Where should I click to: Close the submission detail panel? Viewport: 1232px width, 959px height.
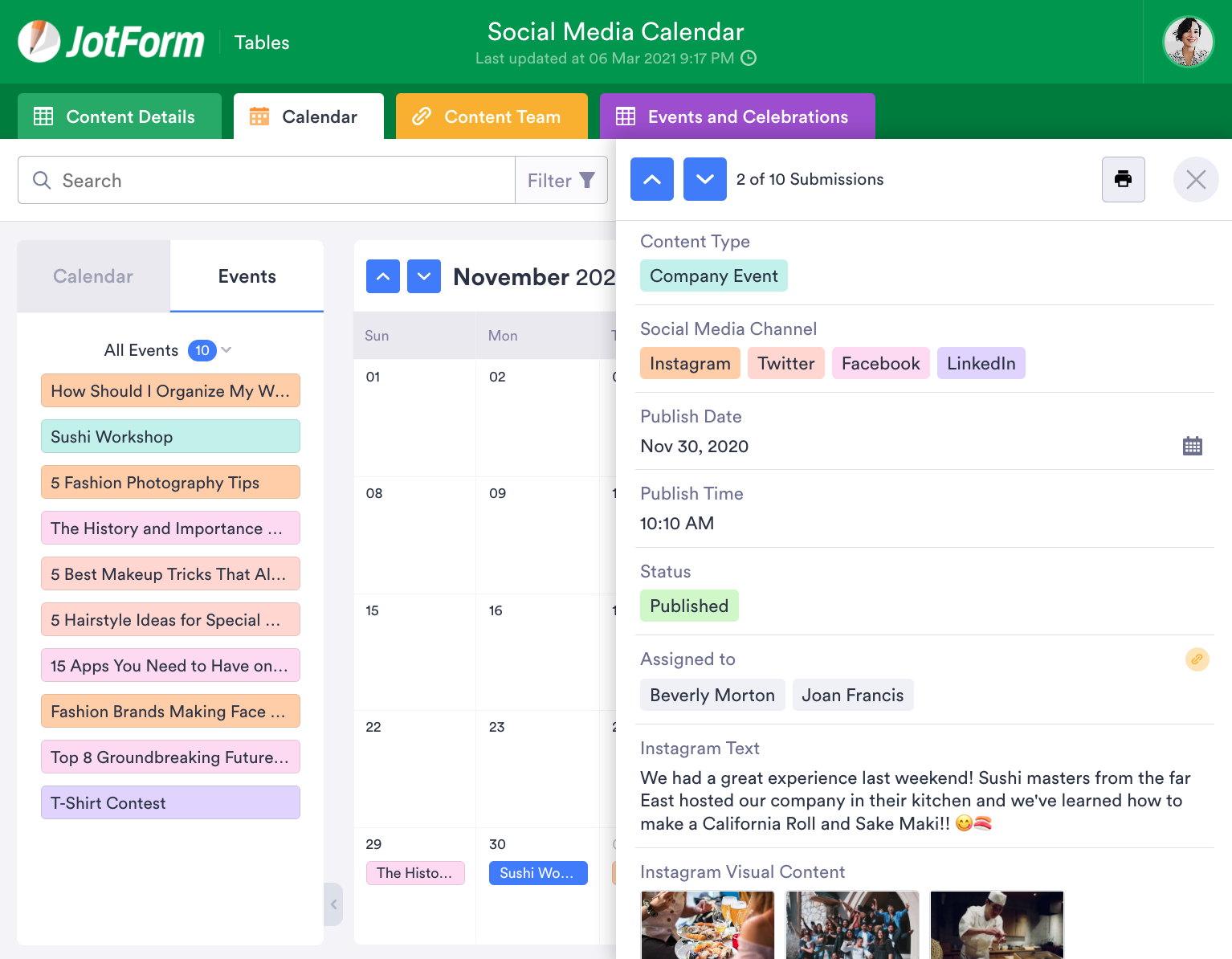click(x=1196, y=179)
